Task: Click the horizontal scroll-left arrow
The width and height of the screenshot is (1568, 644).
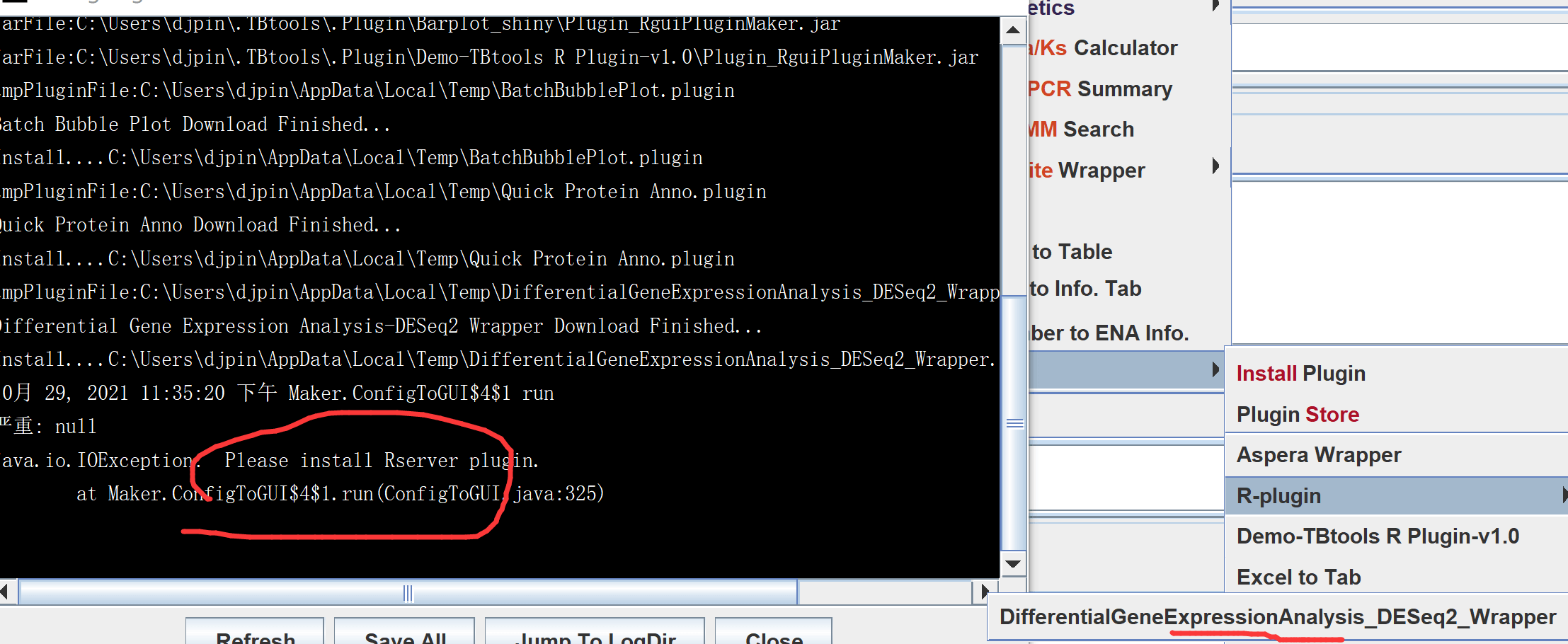Action: [x=6, y=592]
